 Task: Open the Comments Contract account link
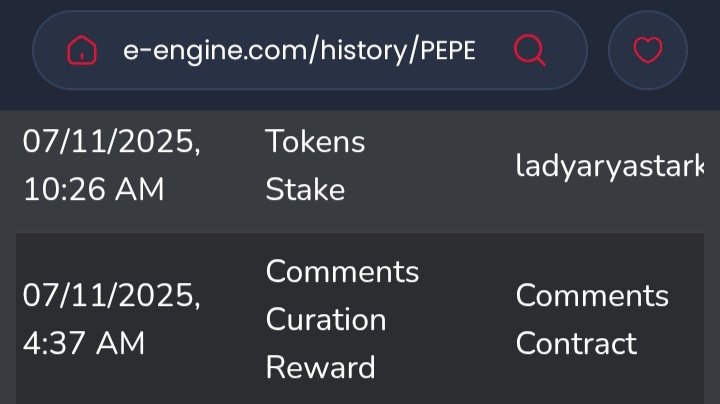pyautogui.click(x=592, y=319)
